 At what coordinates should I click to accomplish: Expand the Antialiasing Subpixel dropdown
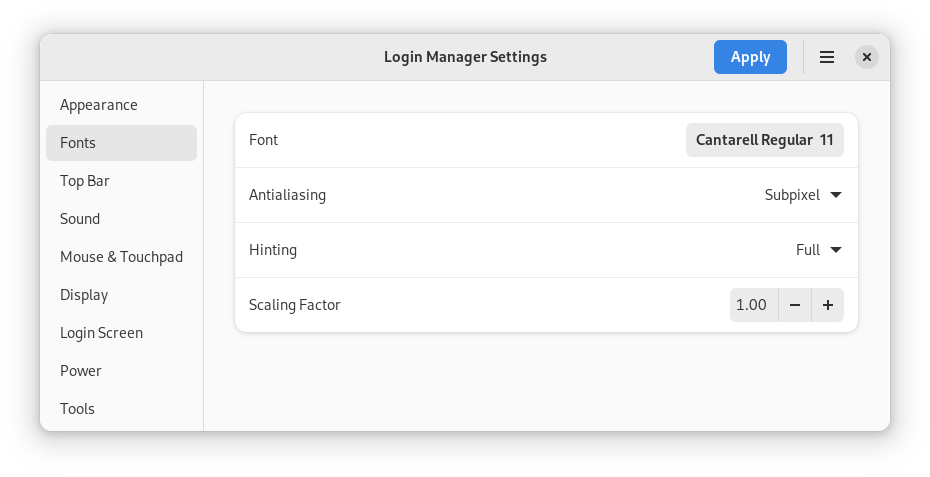pos(803,195)
